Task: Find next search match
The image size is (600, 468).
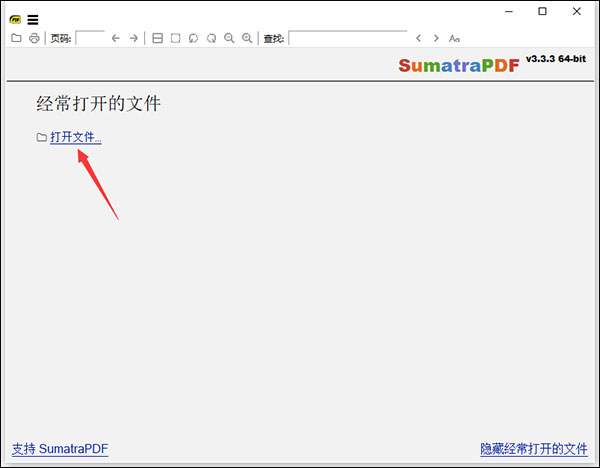Action: click(436, 38)
